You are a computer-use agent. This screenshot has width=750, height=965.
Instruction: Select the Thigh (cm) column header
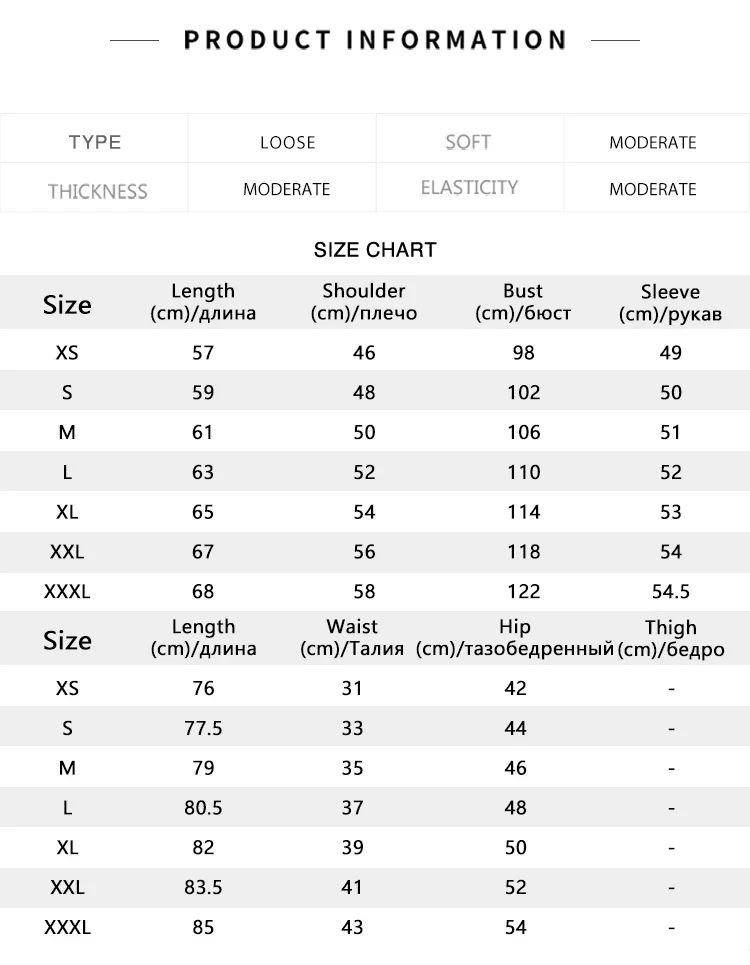coord(671,638)
